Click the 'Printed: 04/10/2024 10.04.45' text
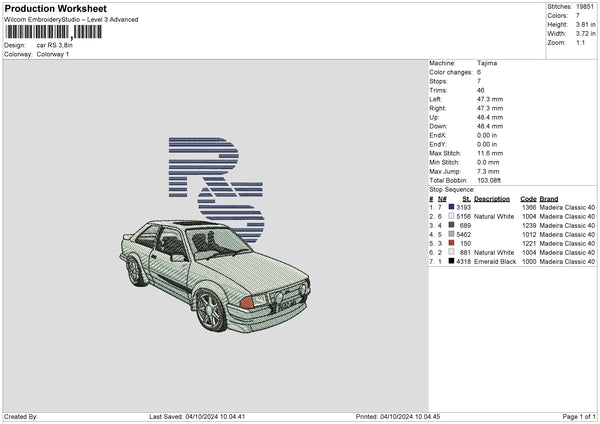This screenshot has width=600, height=424. coord(398,417)
